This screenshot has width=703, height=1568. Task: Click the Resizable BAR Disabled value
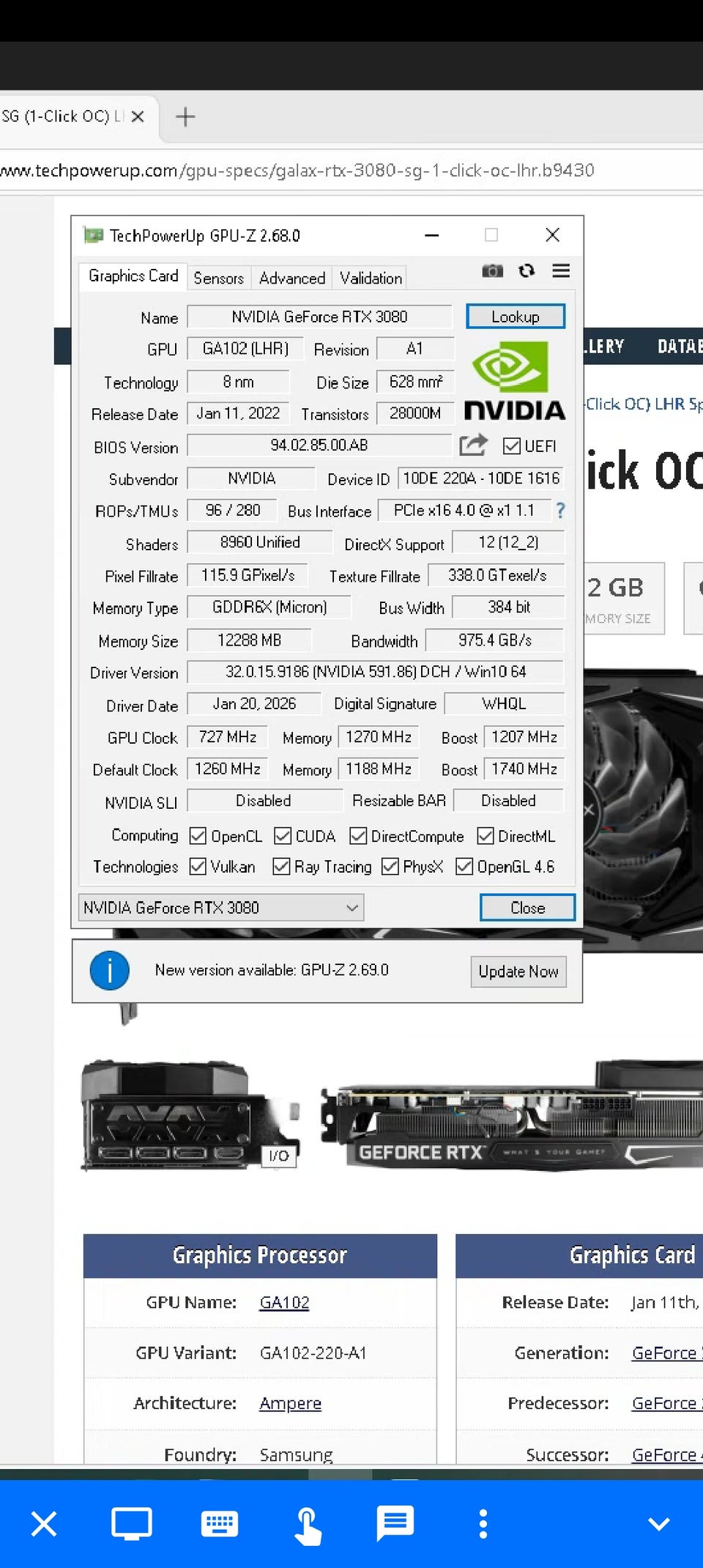point(509,801)
